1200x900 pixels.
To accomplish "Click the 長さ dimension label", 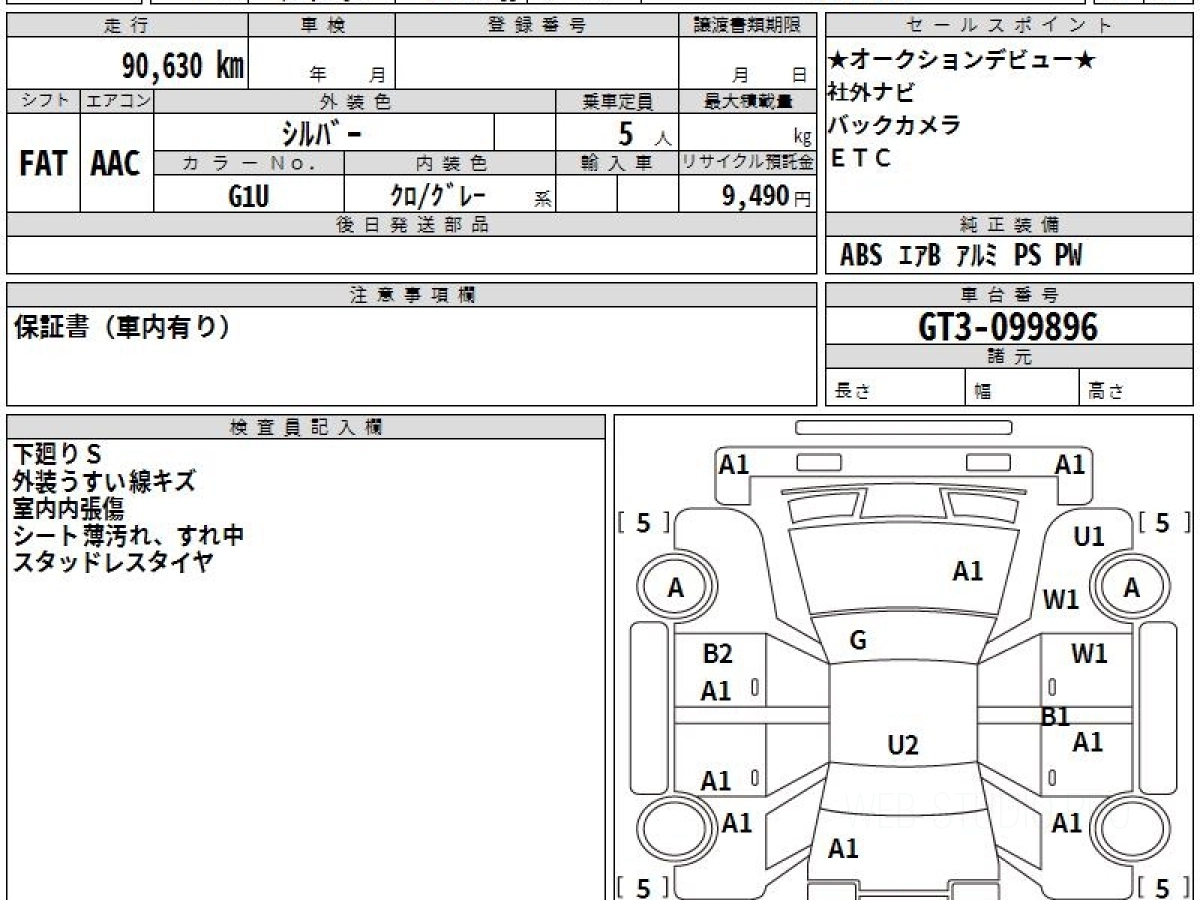I will point(853,392).
